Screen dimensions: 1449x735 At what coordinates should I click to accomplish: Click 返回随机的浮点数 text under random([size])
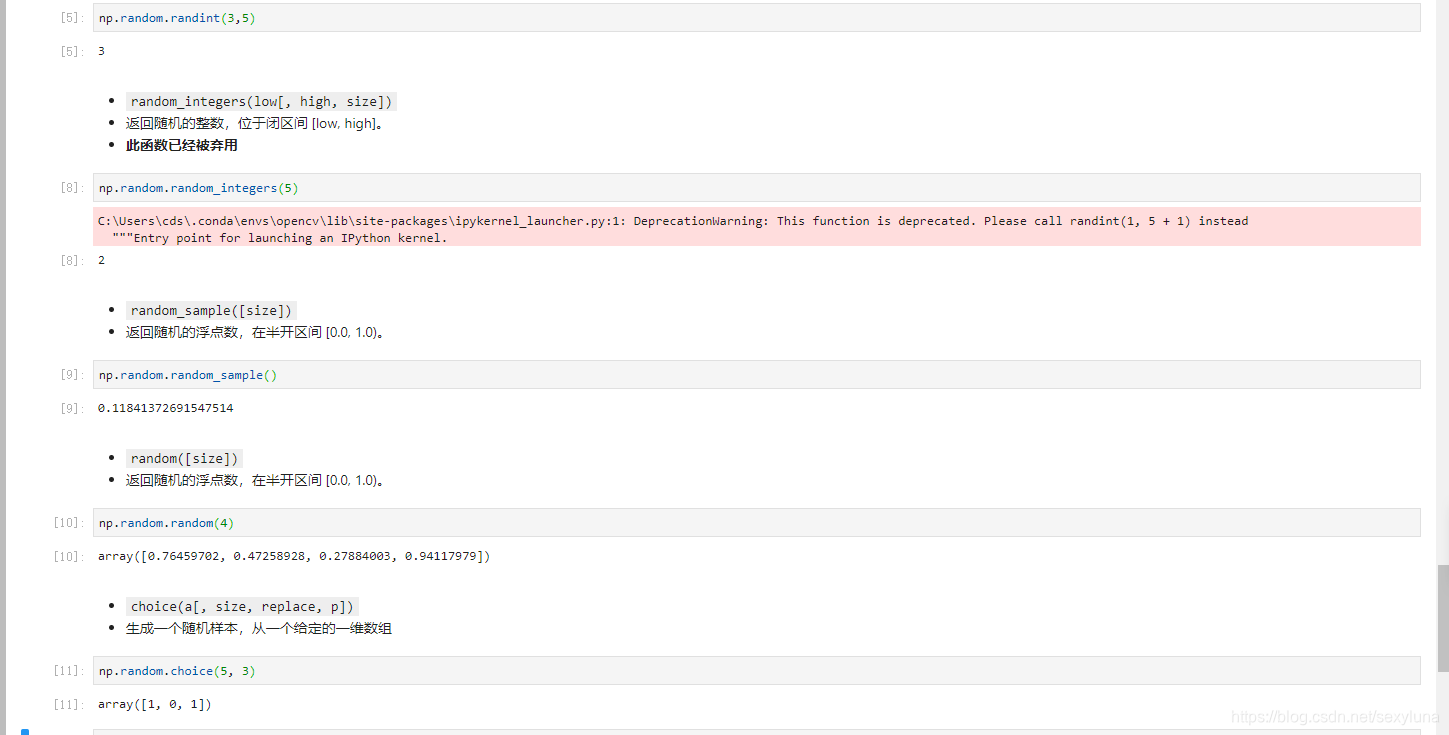[255, 481]
